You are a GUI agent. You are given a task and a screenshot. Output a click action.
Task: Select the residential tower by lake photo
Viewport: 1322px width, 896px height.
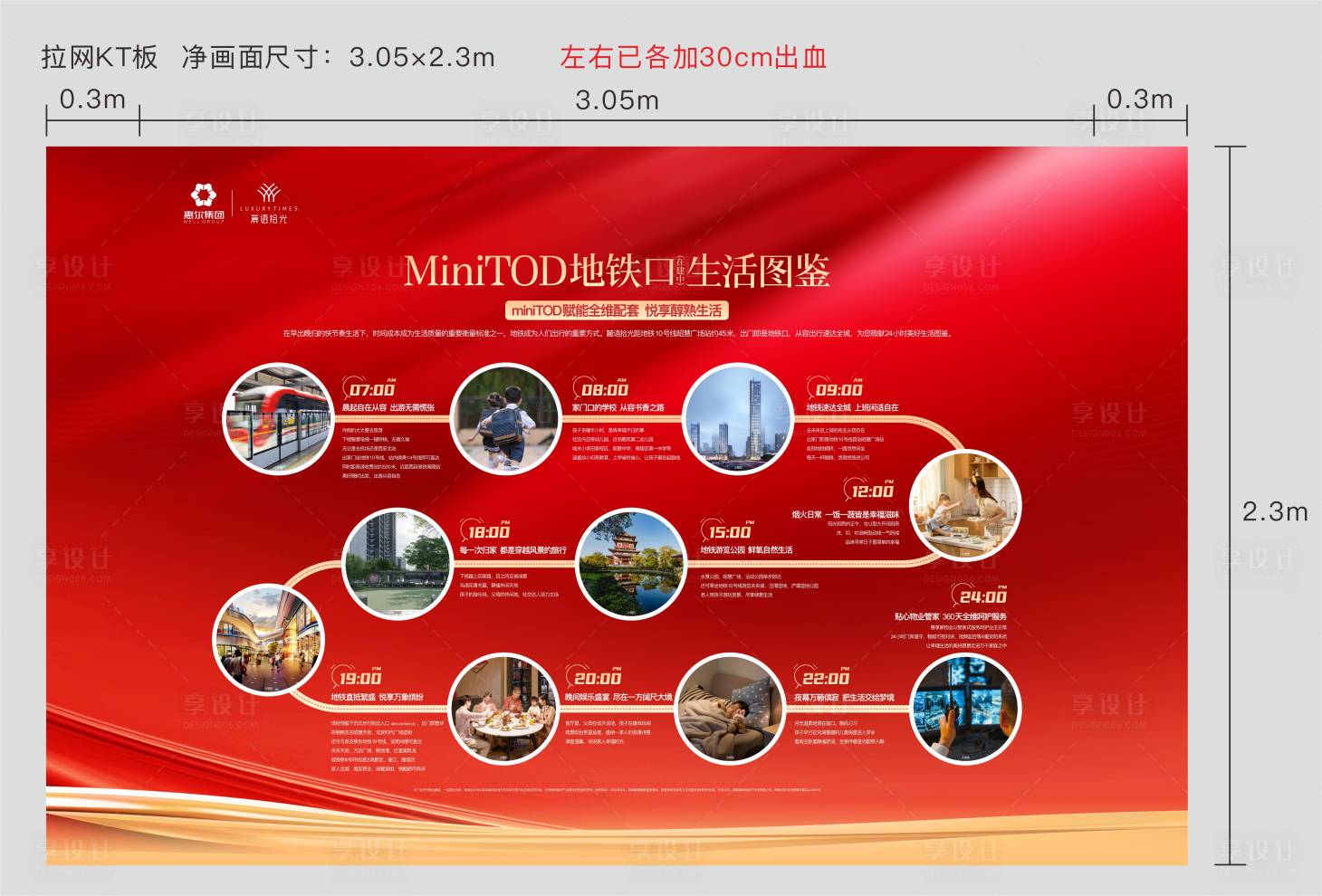coord(398,564)
